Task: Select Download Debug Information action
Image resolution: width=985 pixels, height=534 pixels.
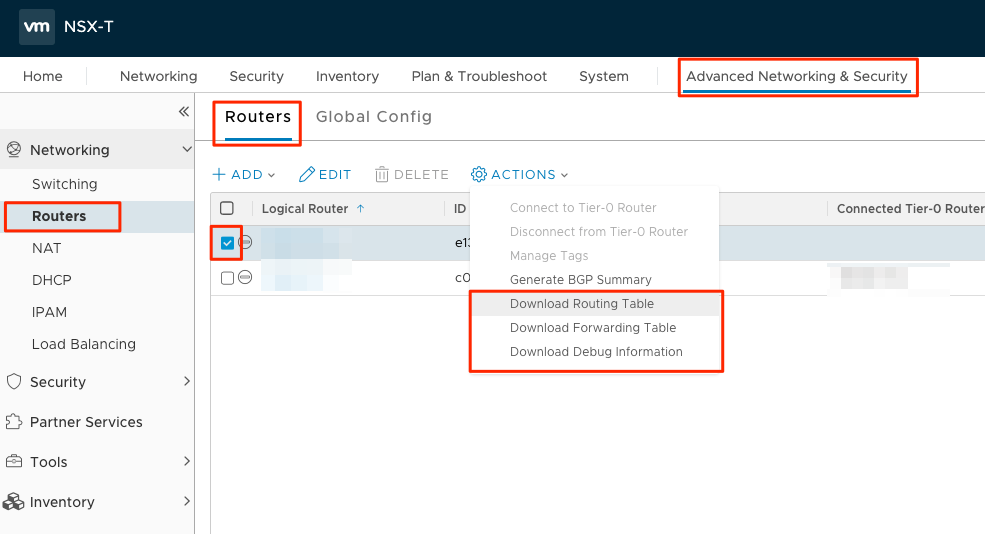Action: pyautogui.click(x=596, y=352)
